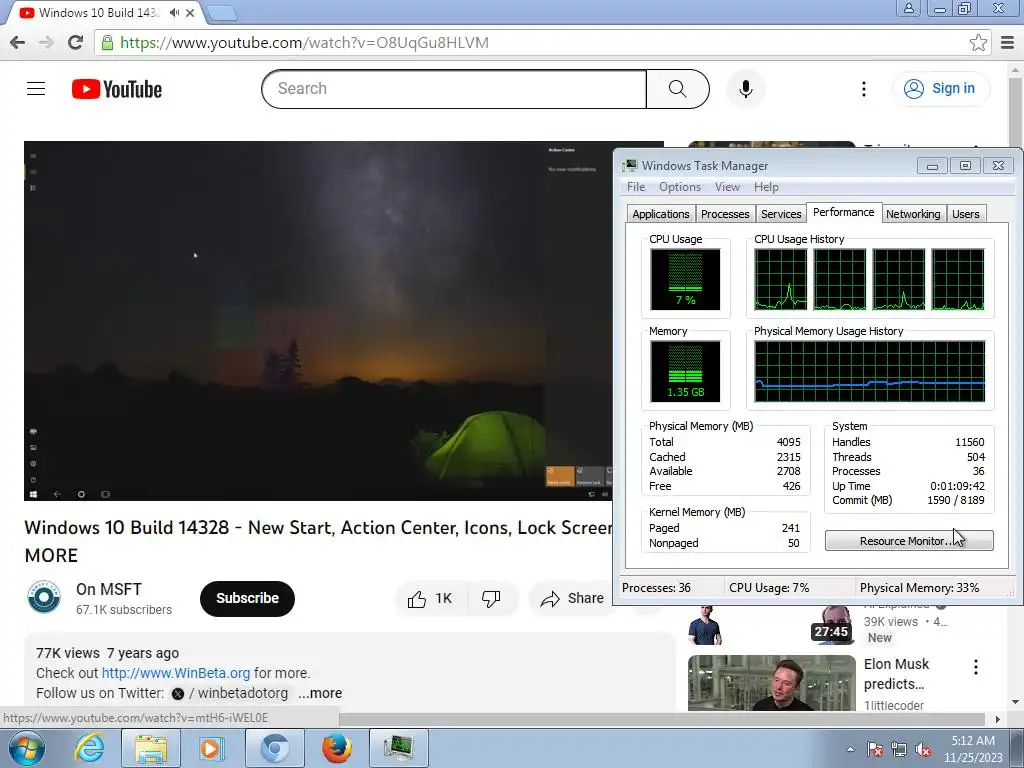The height and width of the screenshot is (768, 1024).
Task: Click the Memory 1.35 GB meter
Action: (x=685, y=371)
